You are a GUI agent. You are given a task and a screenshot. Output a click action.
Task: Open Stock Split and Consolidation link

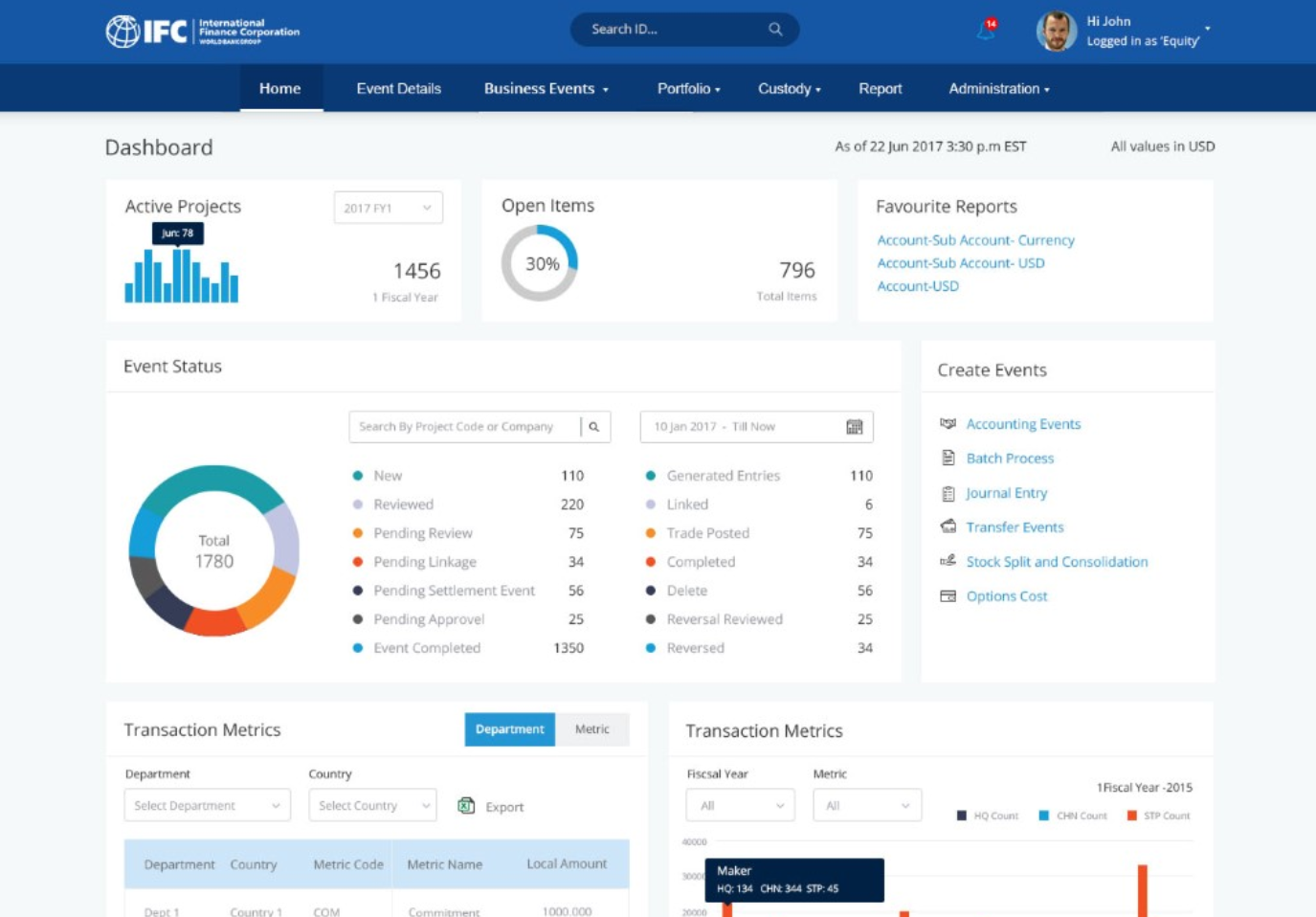pos(1057,562)
